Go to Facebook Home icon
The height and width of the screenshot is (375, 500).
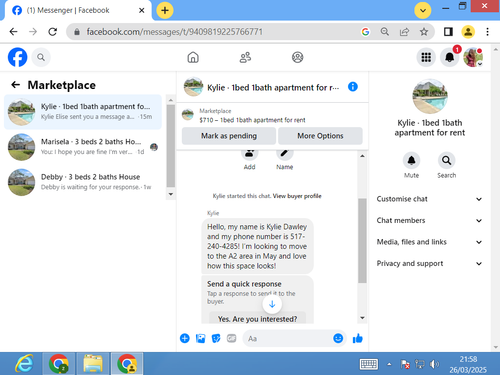coord(193,57)
